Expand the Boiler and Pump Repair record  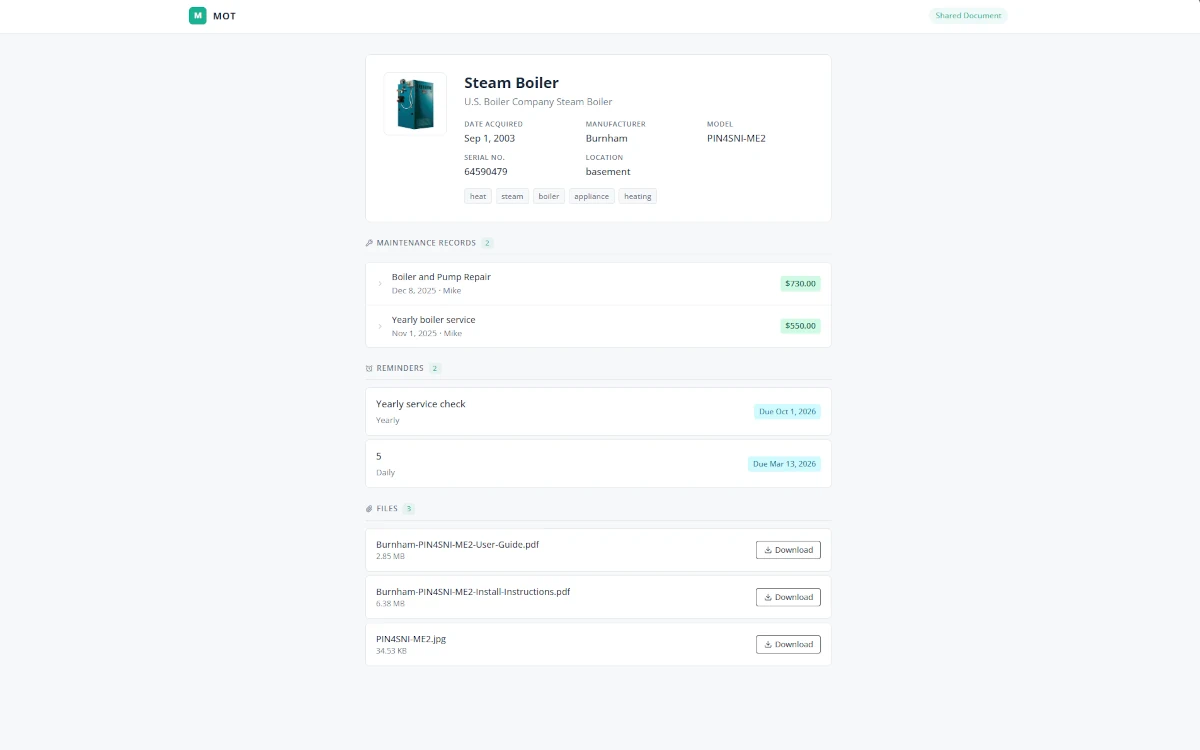379,283
